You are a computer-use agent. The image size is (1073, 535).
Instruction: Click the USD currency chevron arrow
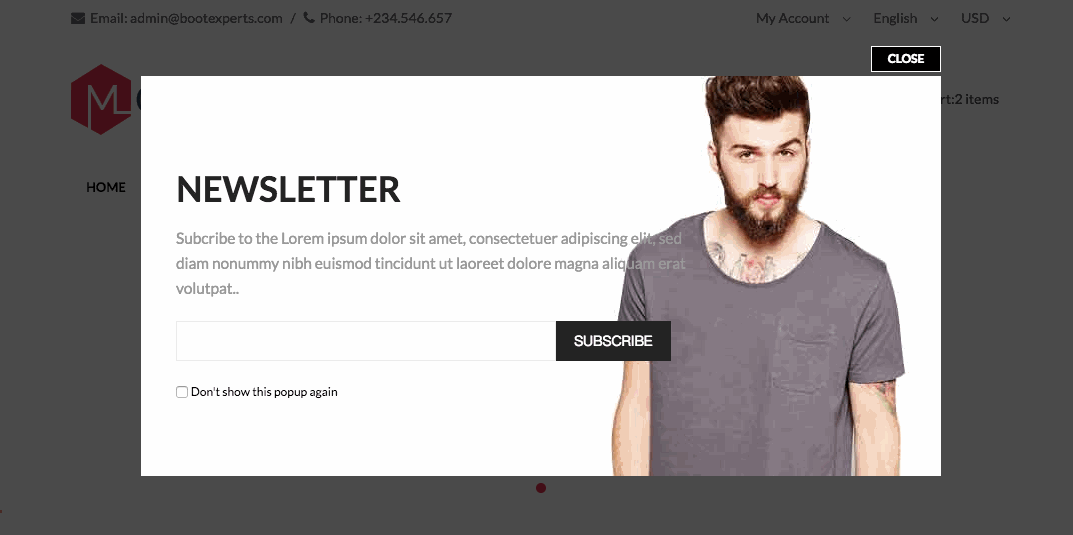pyautogui.click(x=1007, y=19)
